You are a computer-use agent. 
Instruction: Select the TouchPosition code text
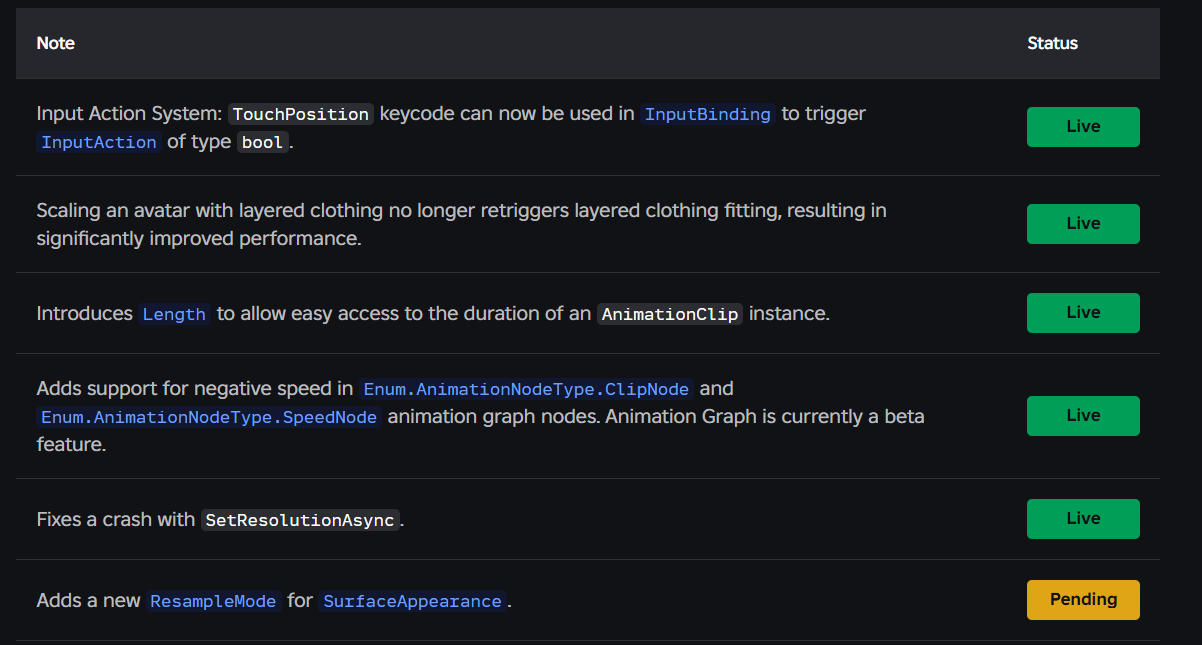(x=301, y=114)
